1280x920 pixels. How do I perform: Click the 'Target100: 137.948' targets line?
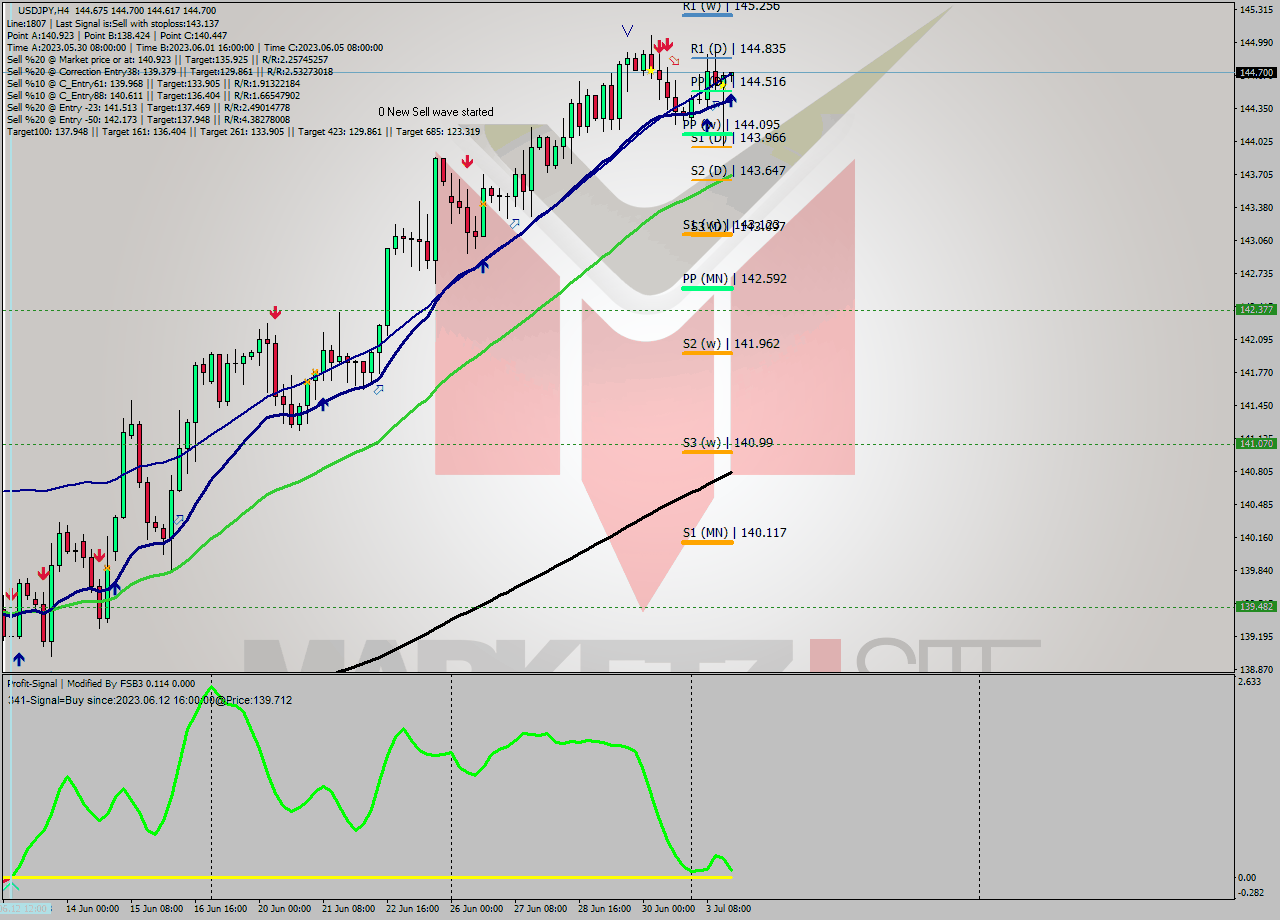pyautogui.click(x=243, y=131)
